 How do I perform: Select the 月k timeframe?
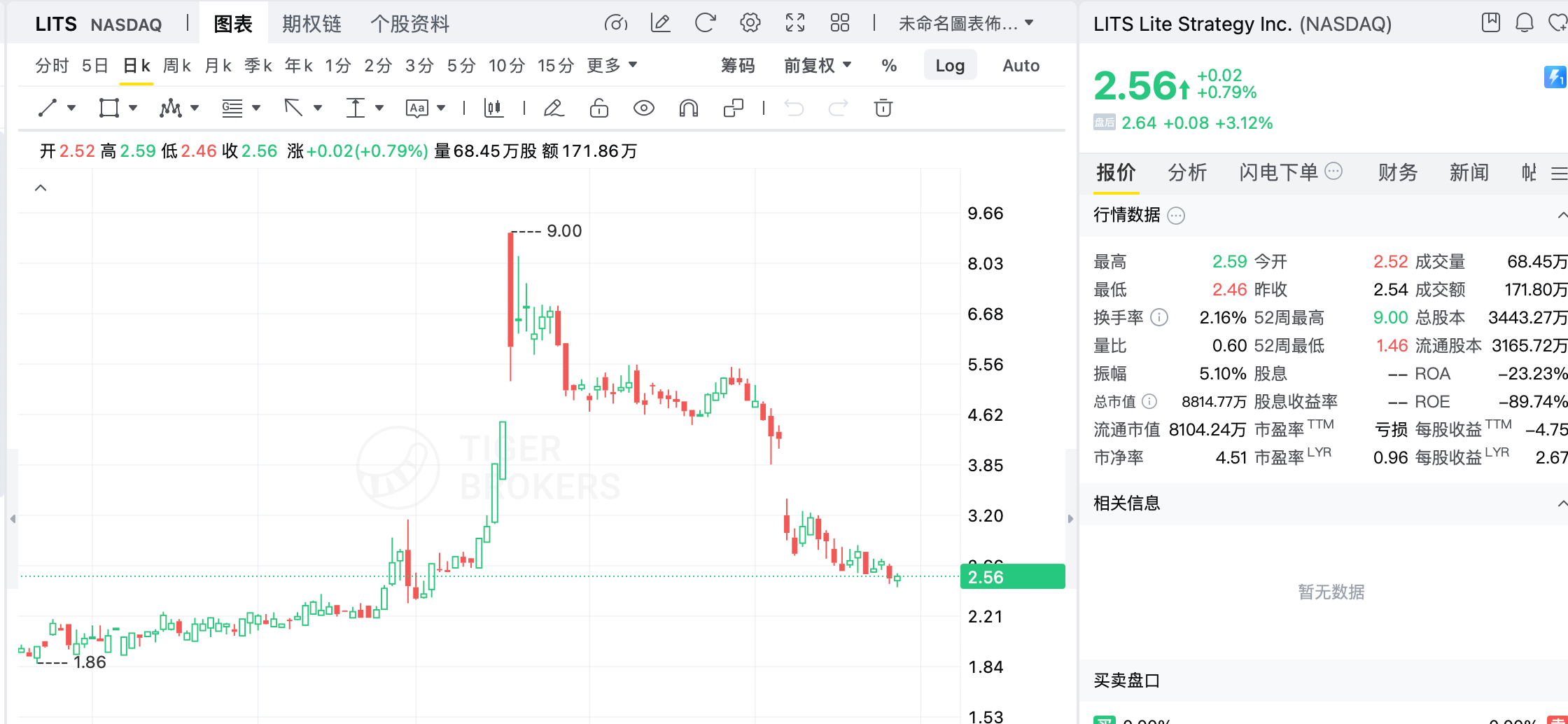click(x=218, y=66)
